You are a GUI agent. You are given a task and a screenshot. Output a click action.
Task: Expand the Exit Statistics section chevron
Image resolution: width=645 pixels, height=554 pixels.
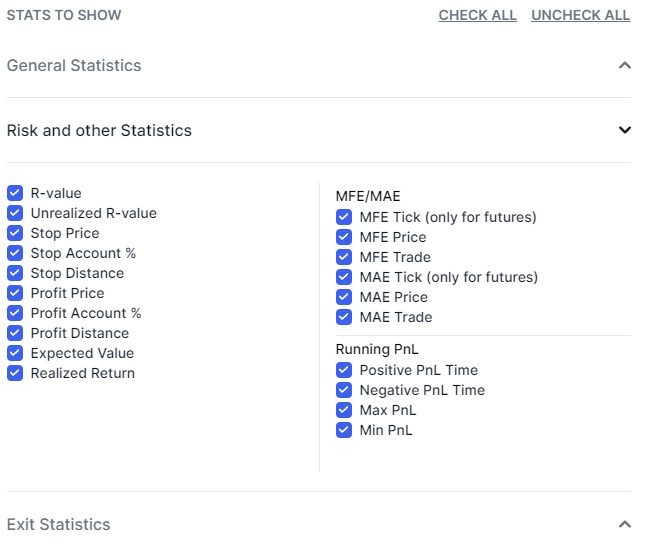coord(625,524)
